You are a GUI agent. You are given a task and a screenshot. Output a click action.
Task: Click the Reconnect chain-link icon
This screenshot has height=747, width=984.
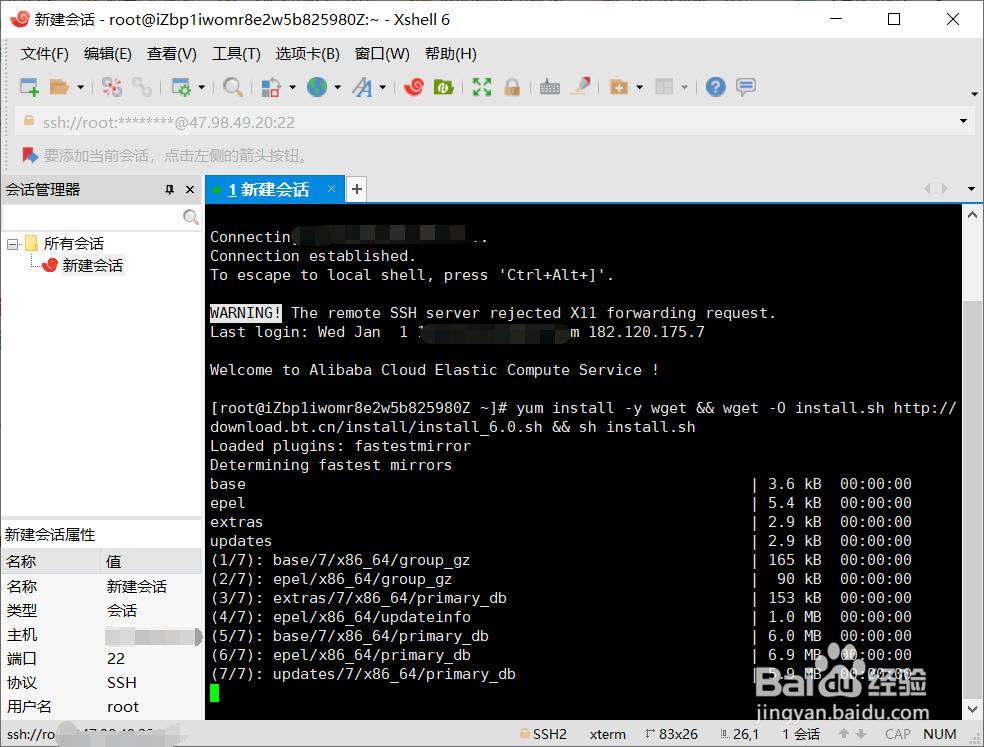point(142,87)
